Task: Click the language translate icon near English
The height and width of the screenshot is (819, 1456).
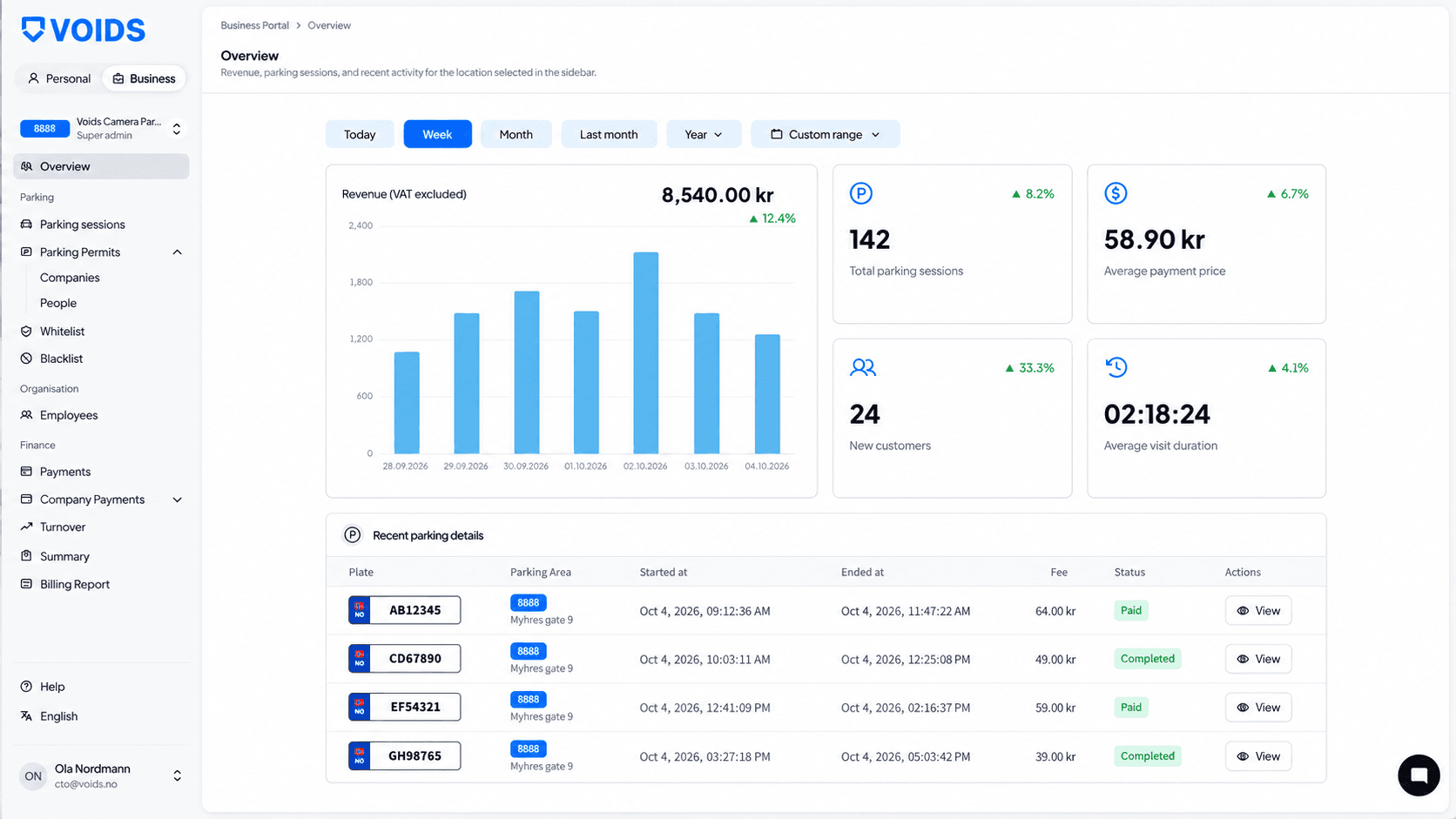Action: pyautogui.click(x=26, y=716)
